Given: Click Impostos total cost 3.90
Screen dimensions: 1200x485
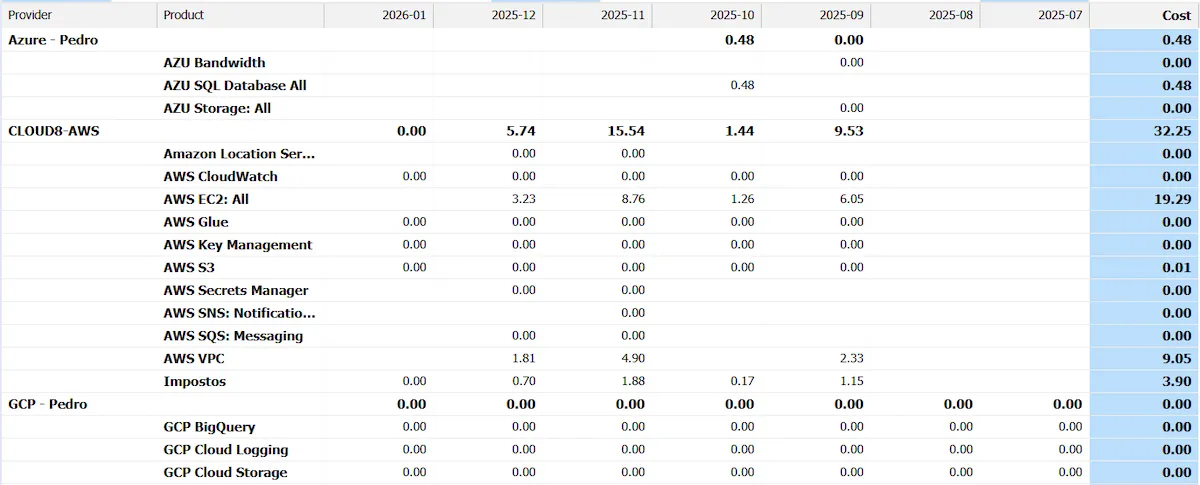Looking at the screenshot, I should 1176,382.
